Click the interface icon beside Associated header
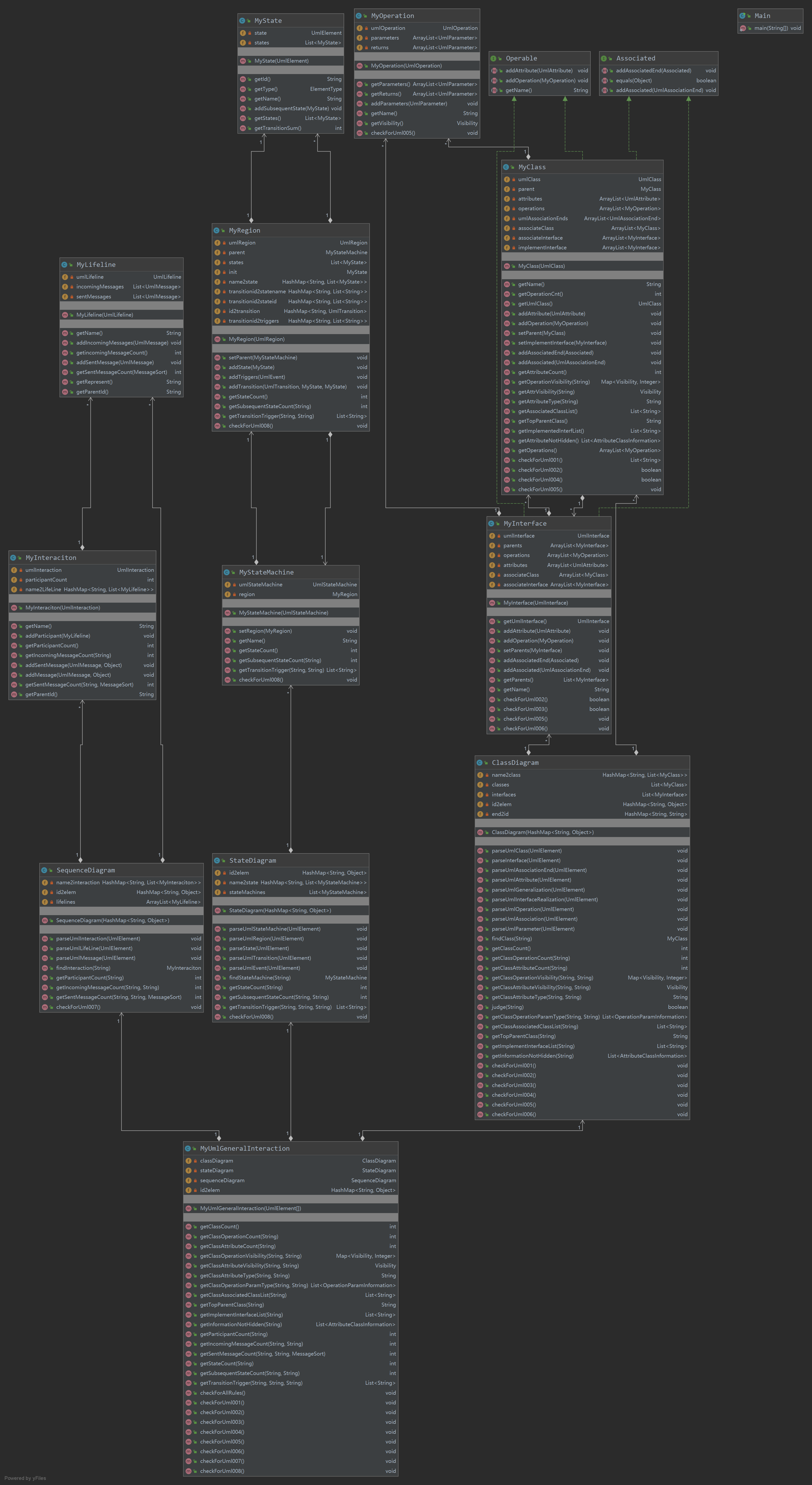The height and width of the screenshot is (1485, 812). (x=604, y=58)
